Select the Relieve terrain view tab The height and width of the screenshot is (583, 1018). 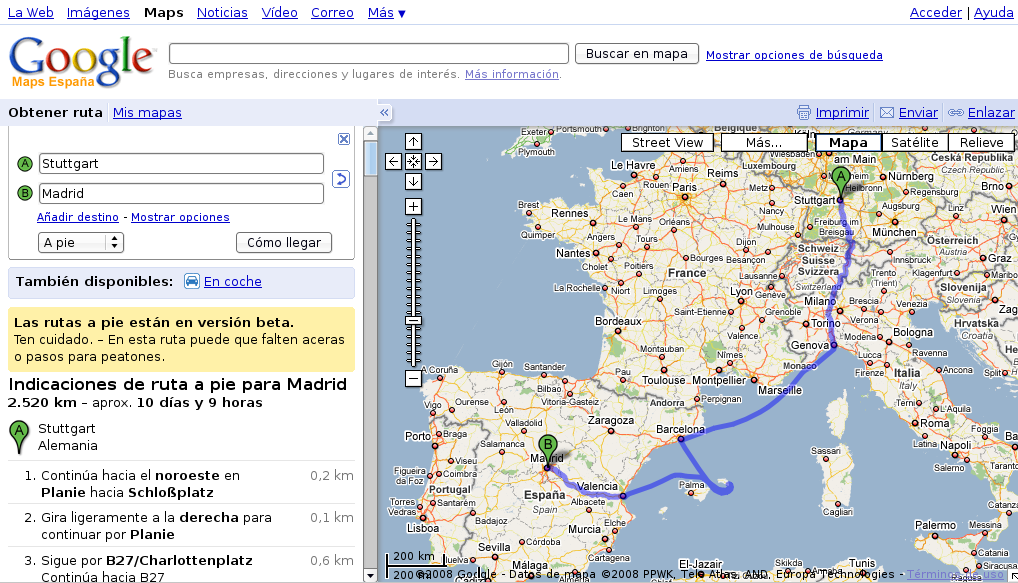982,143
